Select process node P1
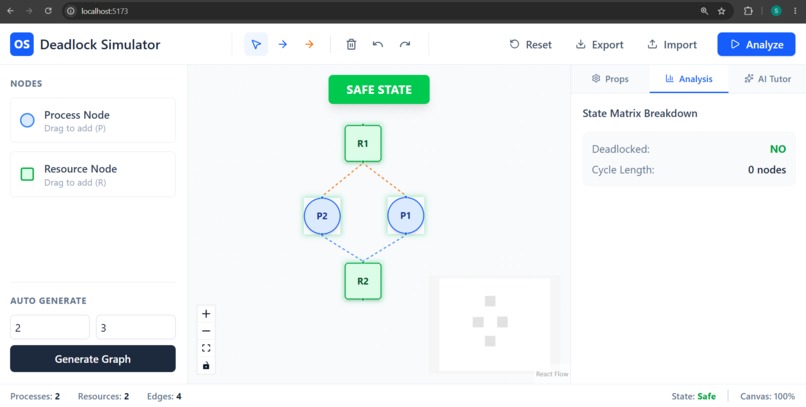Viewport: 806px width, 407px height. [406, 216]
